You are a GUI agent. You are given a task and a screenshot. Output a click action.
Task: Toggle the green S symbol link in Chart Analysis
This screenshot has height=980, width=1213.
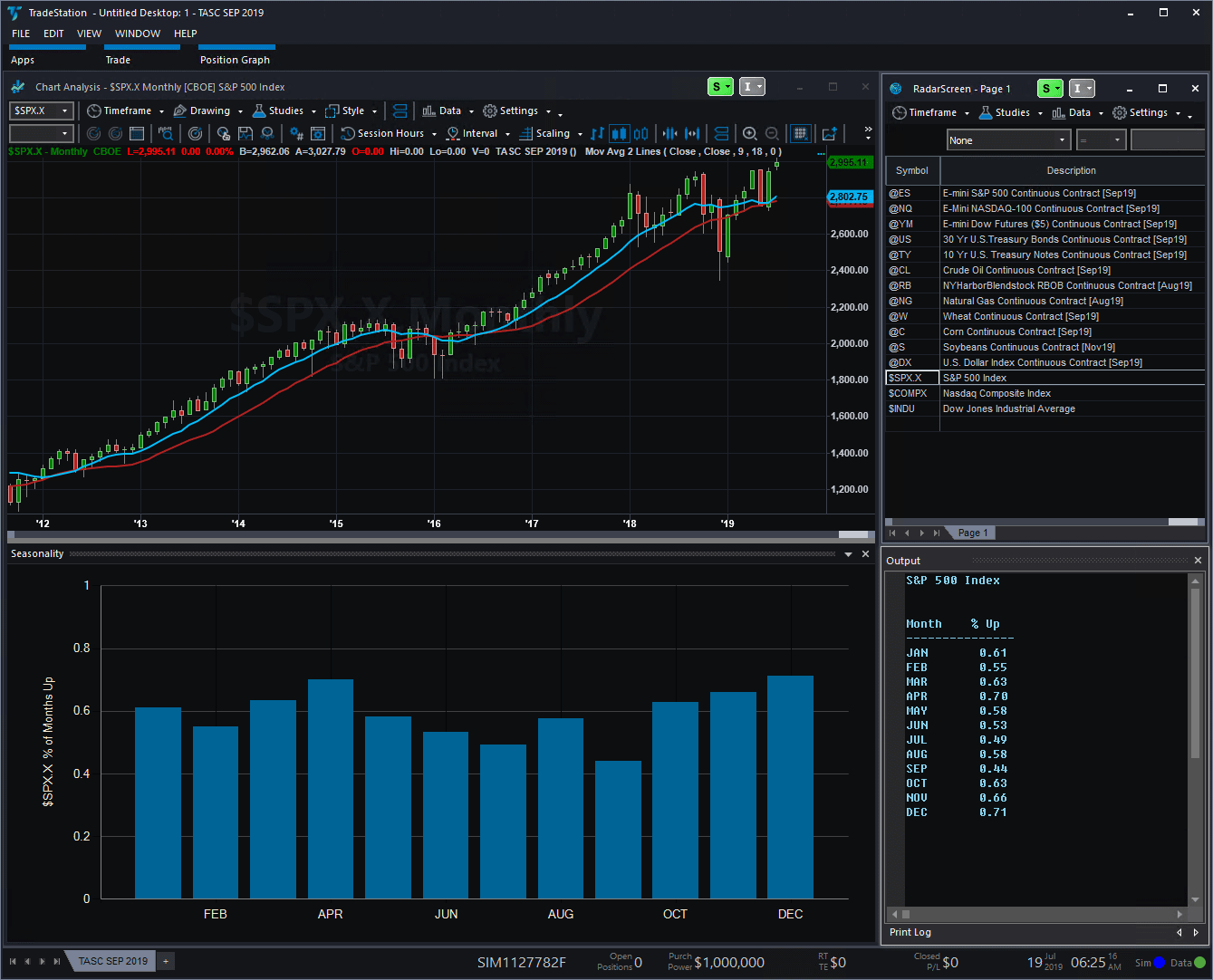pos(720,87)
